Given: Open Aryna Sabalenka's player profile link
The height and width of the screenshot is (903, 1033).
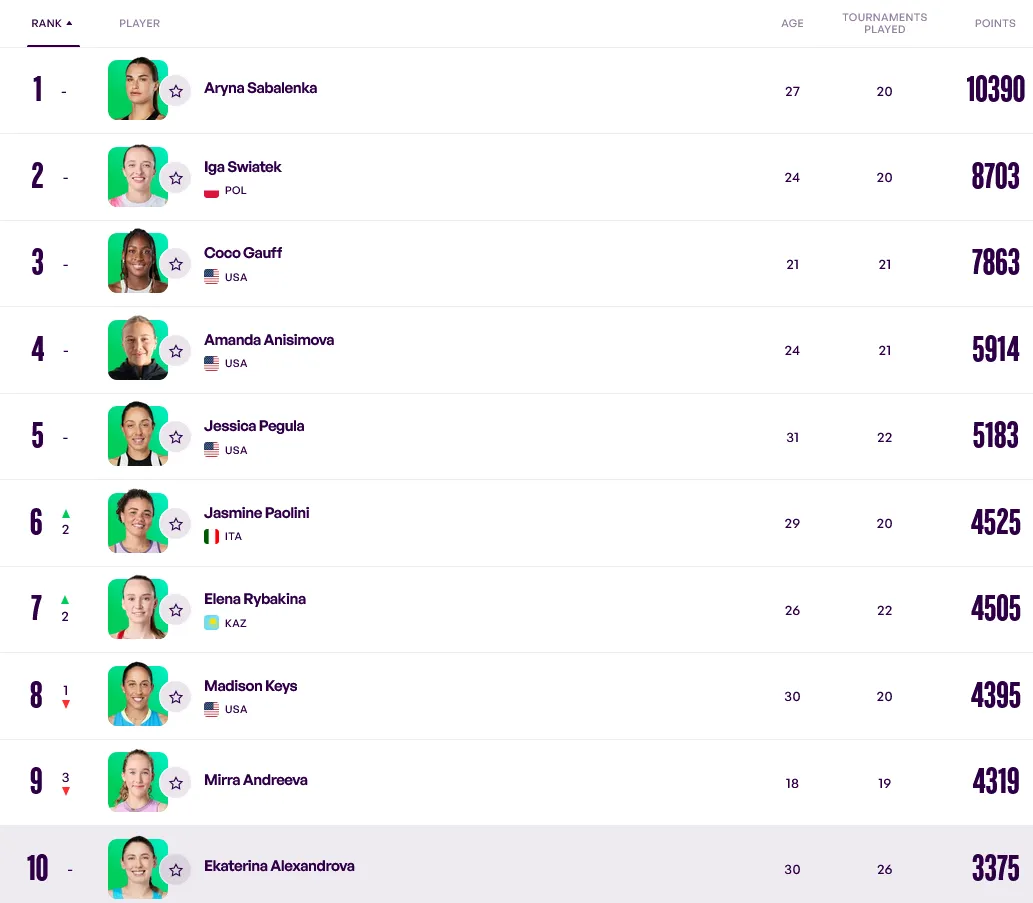Looking at the screenshot, I should point(260,88).
